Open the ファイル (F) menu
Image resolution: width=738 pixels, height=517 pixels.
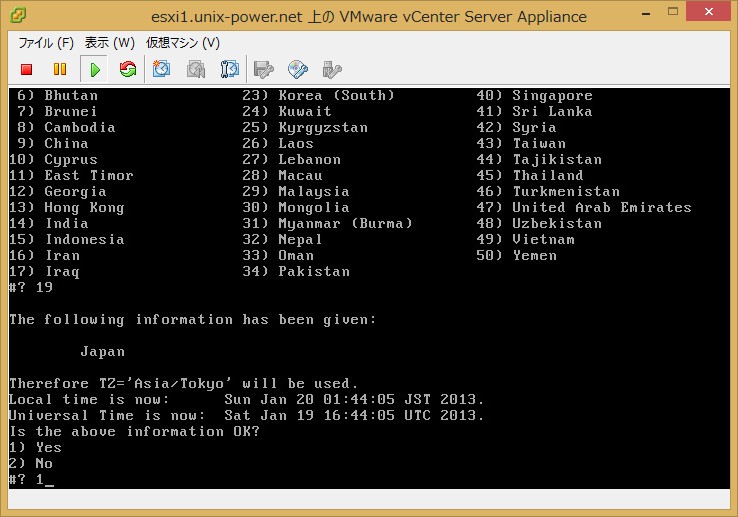click(46, 43)
